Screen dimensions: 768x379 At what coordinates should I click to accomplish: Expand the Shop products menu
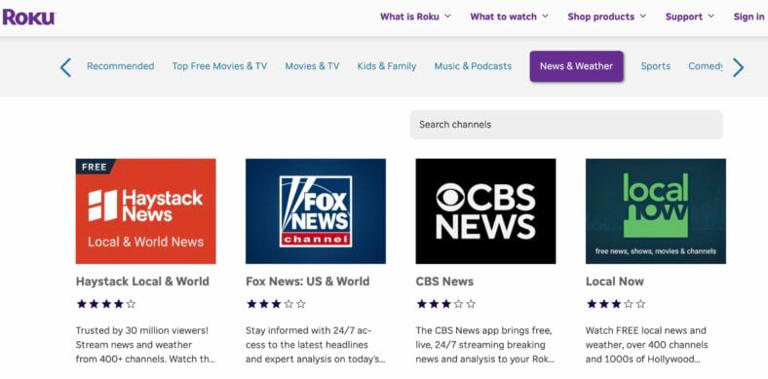coord(607,17)
